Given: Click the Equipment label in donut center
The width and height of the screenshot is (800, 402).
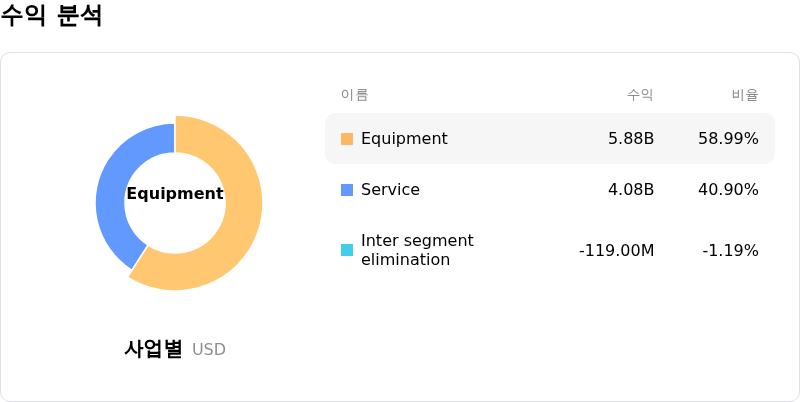Looking at the screenshot, I should tap(175, 194).
